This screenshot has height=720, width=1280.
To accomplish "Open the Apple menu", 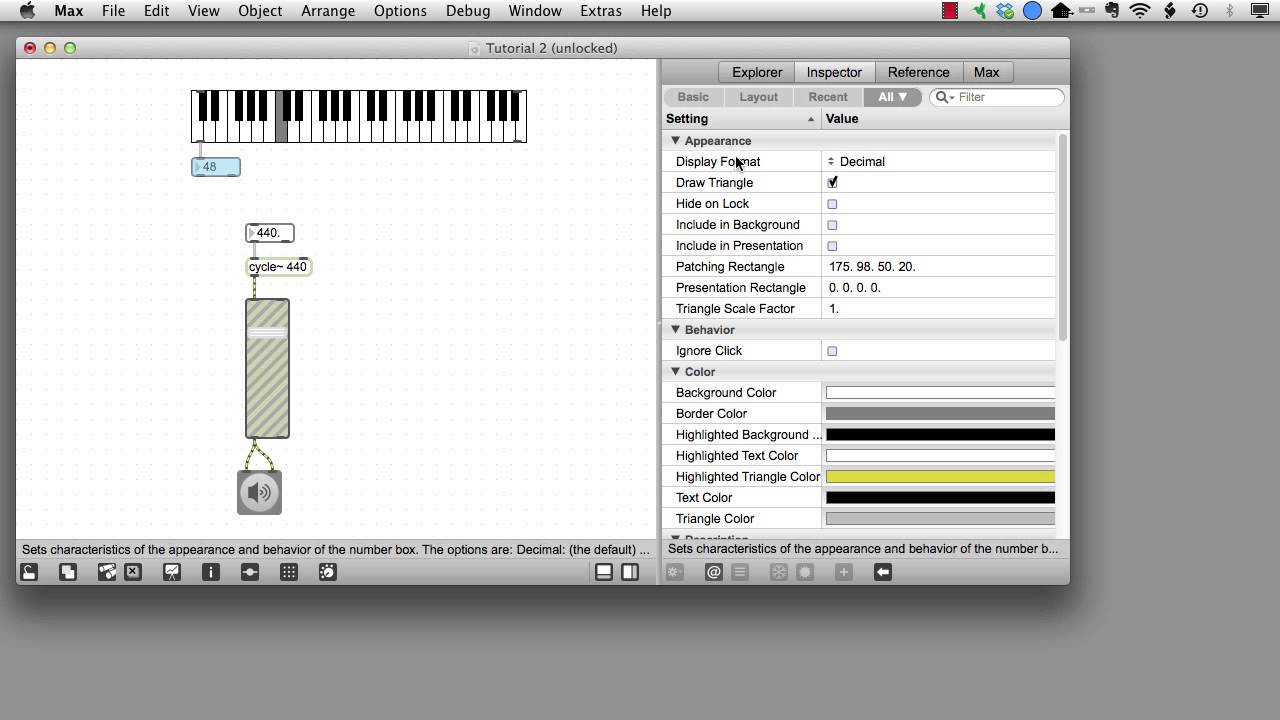I will (27, 11).
